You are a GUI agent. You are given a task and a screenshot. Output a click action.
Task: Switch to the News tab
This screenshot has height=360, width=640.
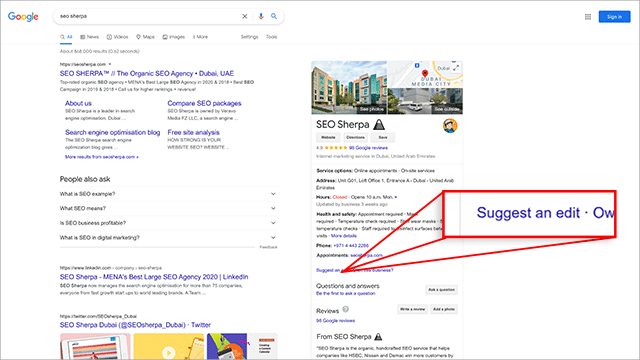point(89,37)
